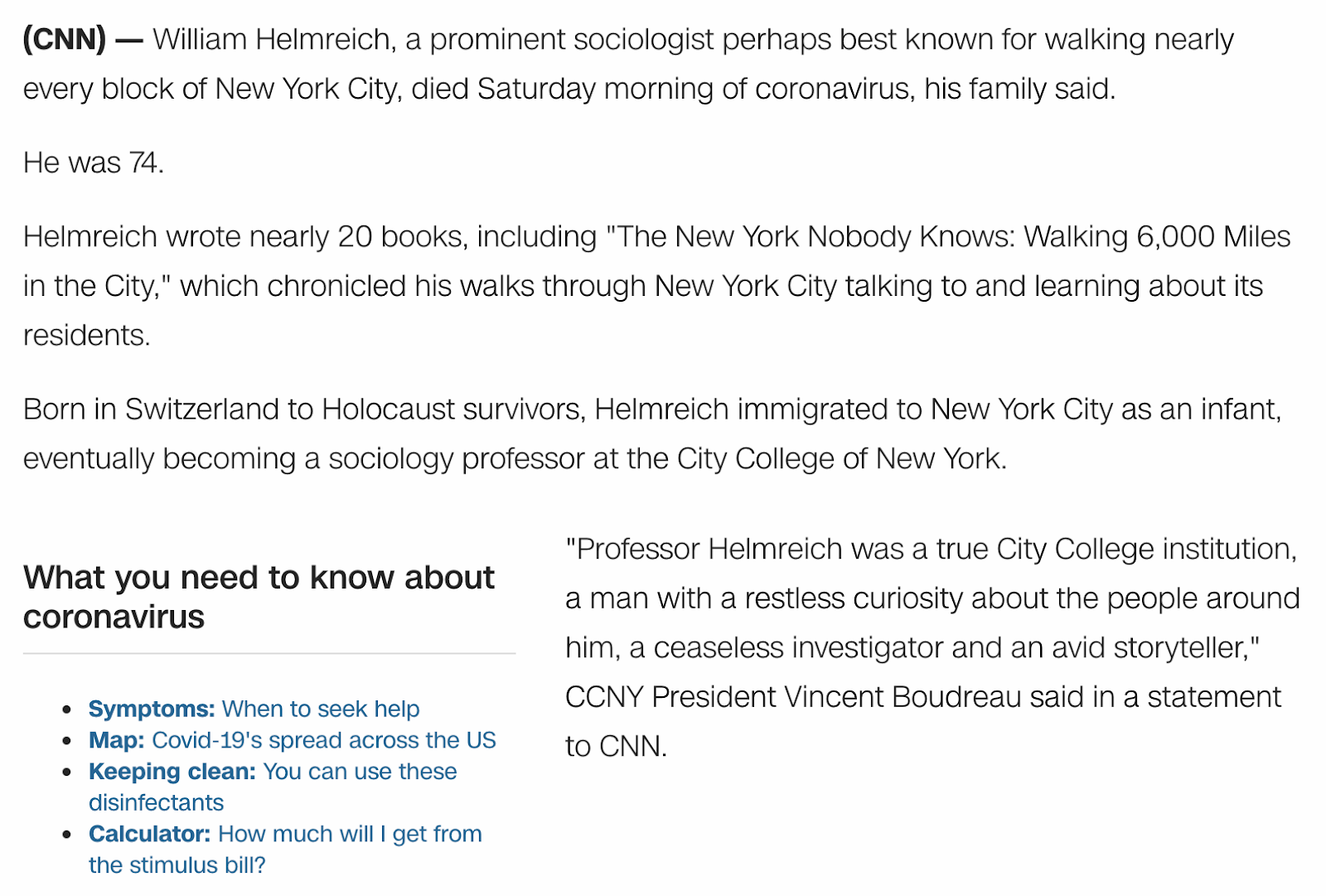Click the 'What you need to know about coronavirus' heading

point(259,597)
